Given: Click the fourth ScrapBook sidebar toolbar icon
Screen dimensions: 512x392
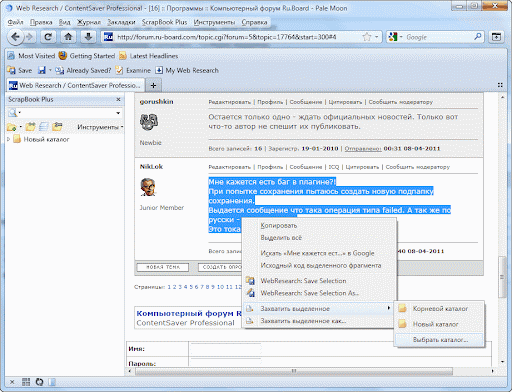Looking at the screenshot, I should (57, 127).
